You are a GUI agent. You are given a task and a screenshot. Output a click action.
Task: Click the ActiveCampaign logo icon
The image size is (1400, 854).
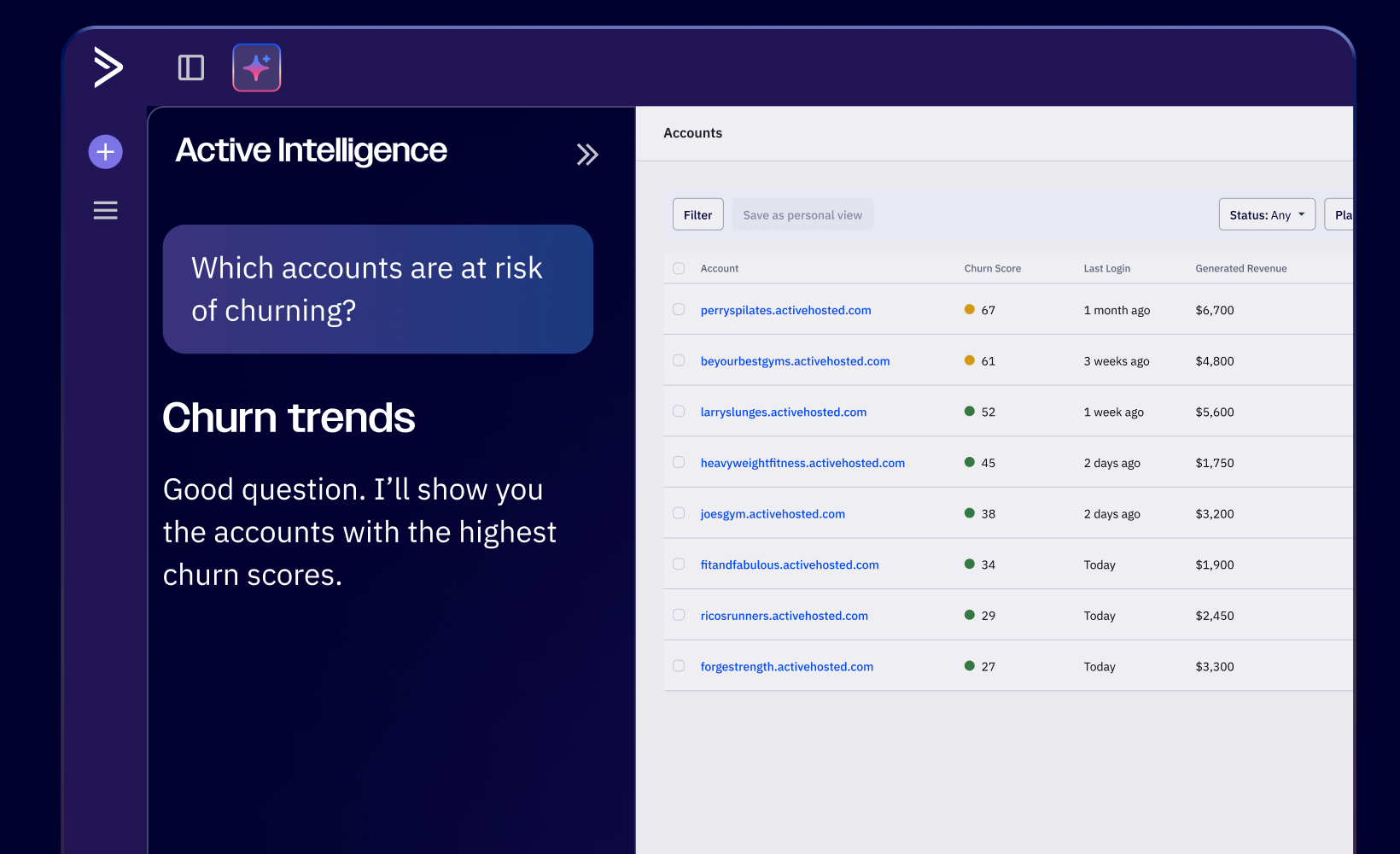108,67
